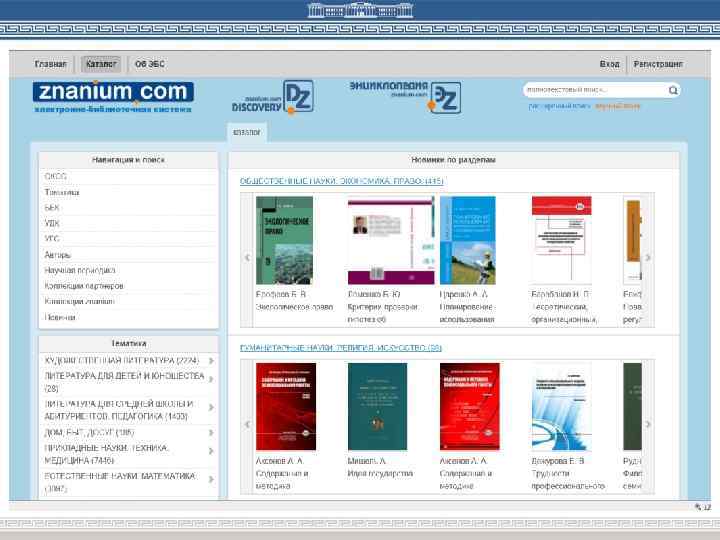Open the orange search link beside расширенный поиск
The height and width of the screenshot is (540, 720).
618,106
